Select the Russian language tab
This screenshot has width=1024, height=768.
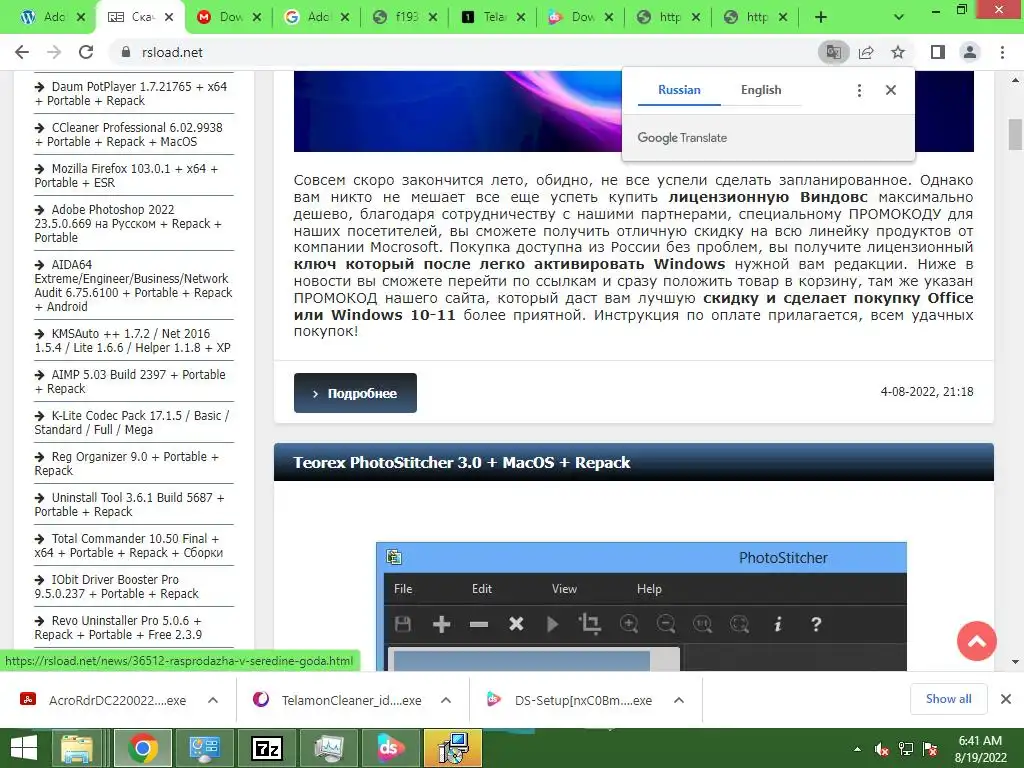coord(679,90)
